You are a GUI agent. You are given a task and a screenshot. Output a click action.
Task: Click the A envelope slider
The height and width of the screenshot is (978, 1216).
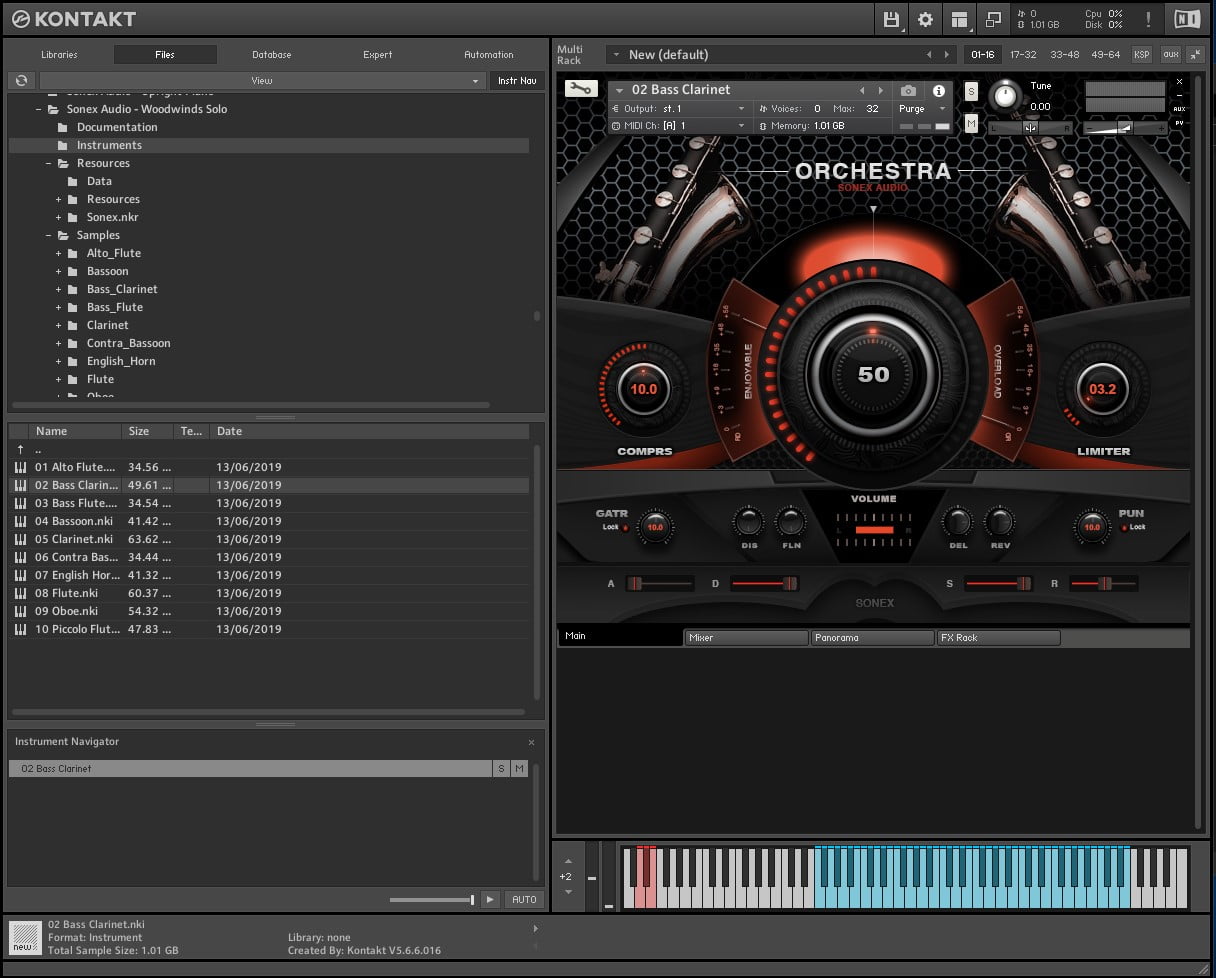[x=660, y=583]
